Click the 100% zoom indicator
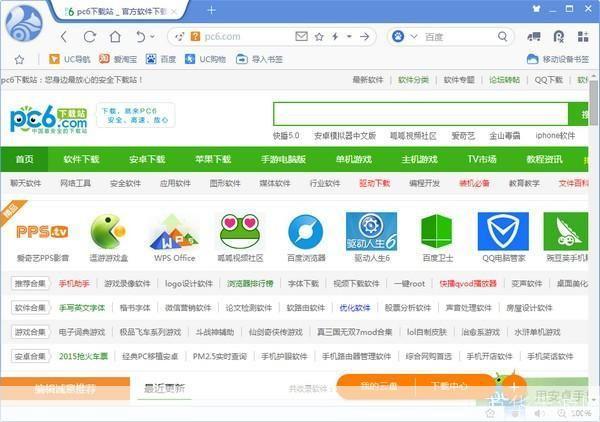 point(581,413)
